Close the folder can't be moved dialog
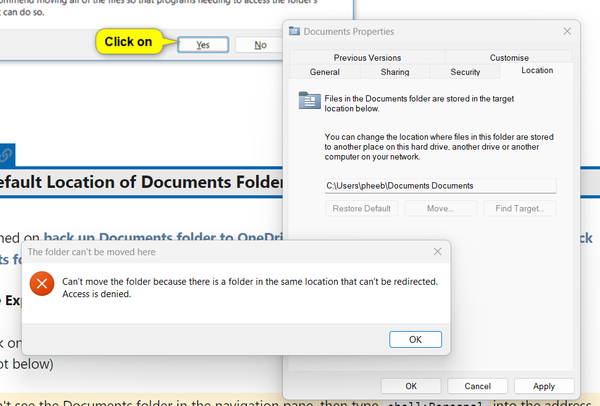This screenshot has height=406, width=600. (437, 251)
